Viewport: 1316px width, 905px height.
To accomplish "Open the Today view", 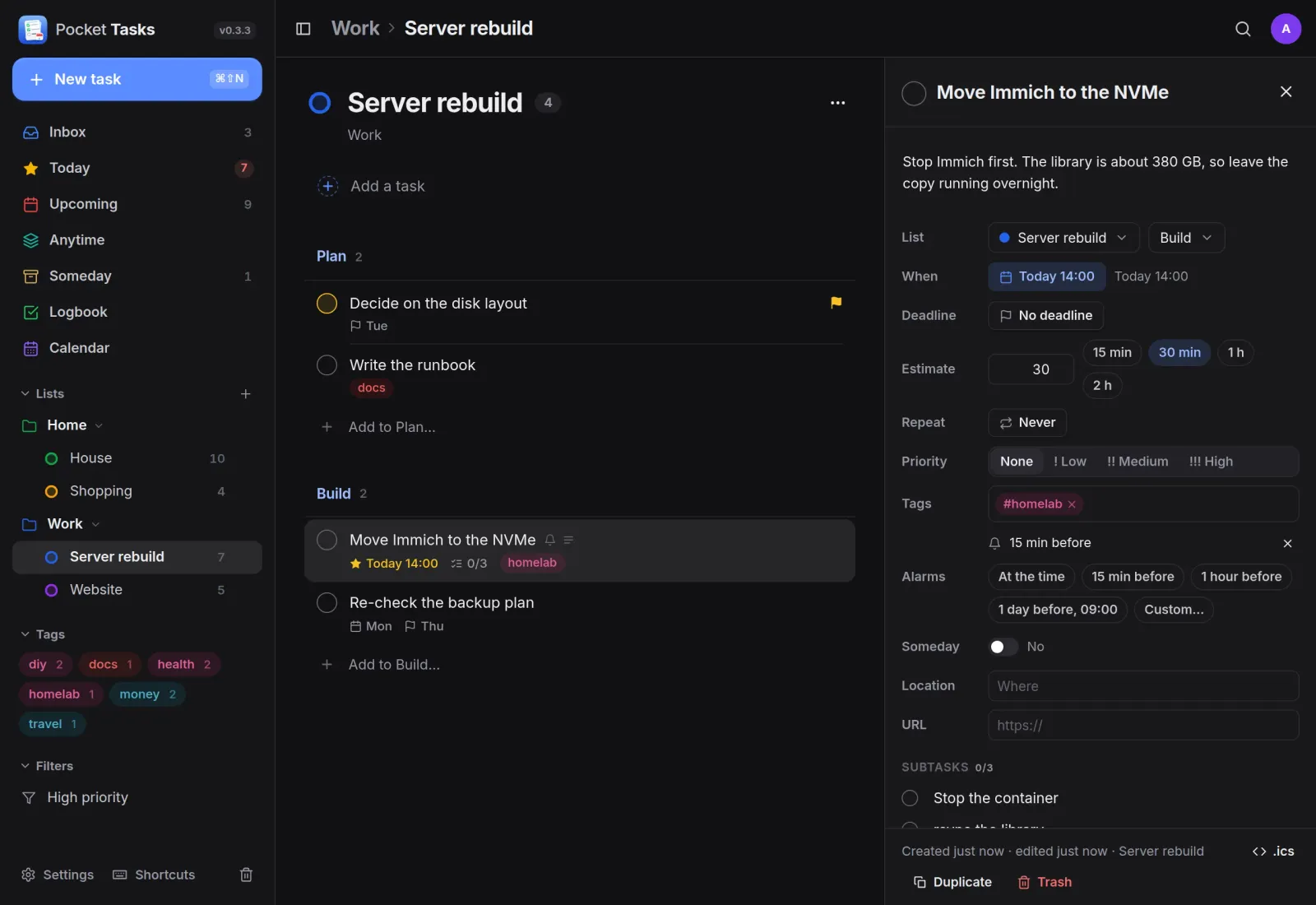I will pyautogui.click(x=137, y=169).
